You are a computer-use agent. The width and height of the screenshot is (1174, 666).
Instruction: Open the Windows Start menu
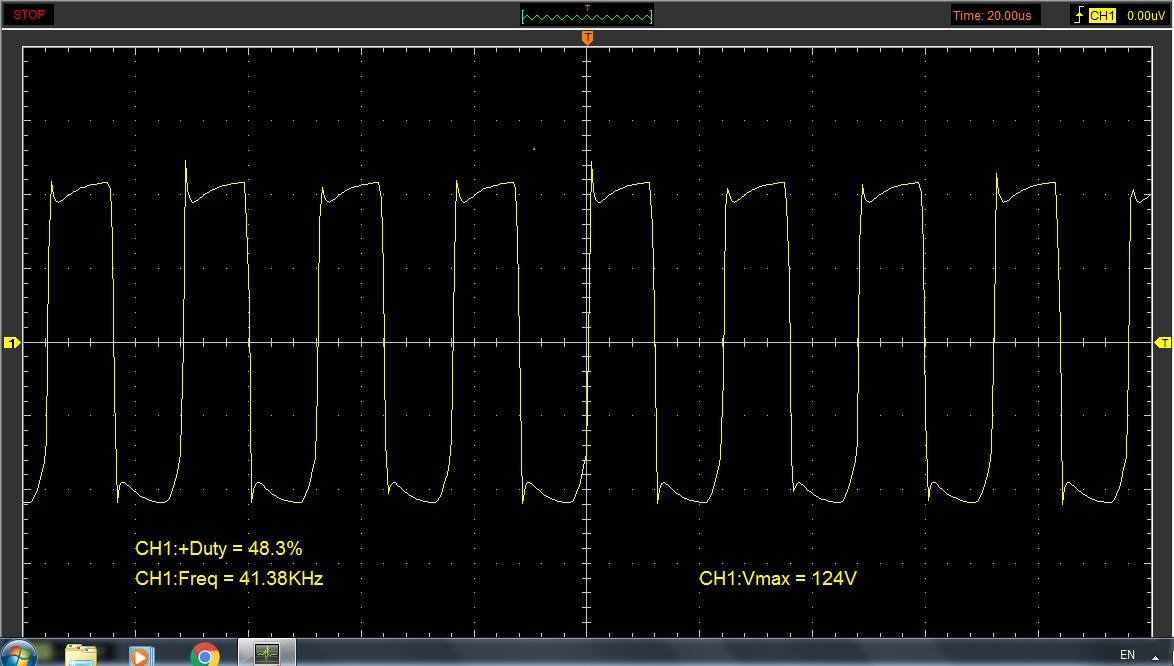click(x=19, y=654)
